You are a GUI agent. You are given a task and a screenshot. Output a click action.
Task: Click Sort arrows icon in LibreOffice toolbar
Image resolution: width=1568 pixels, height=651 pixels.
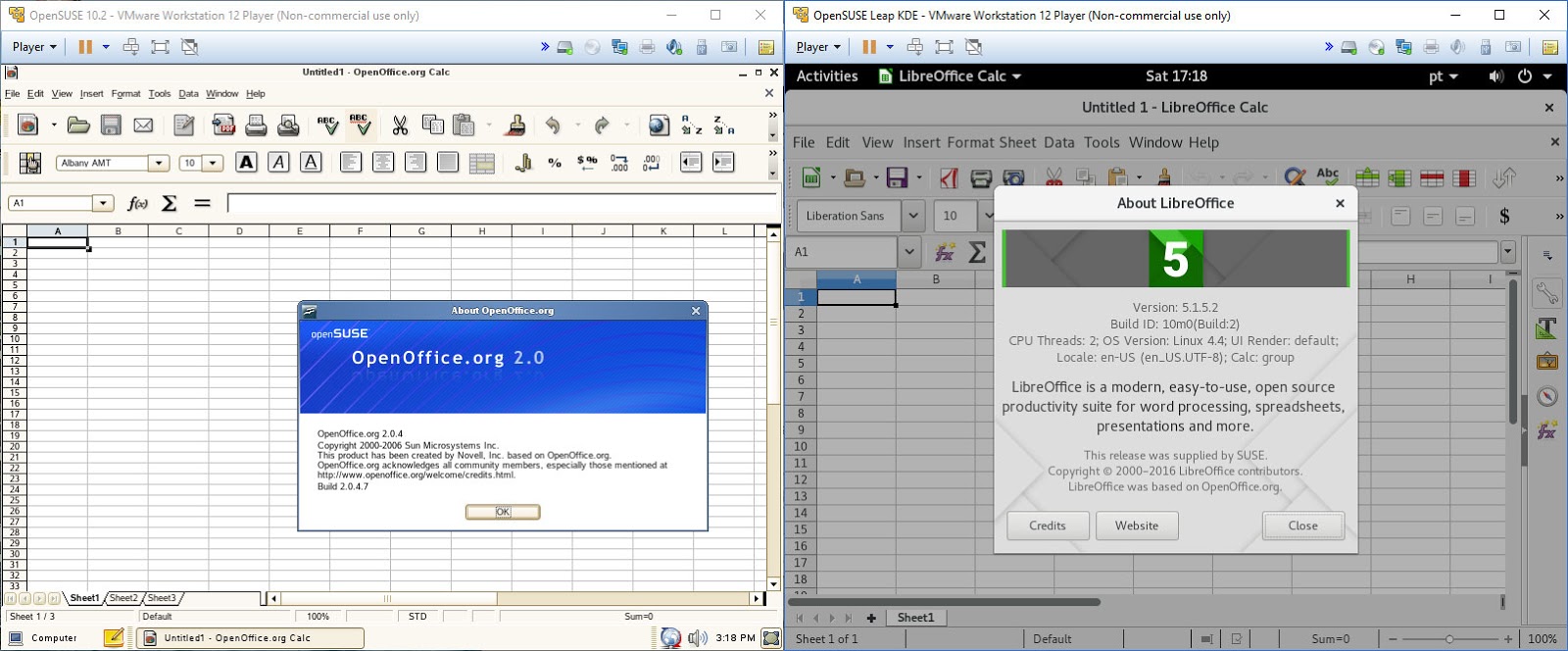(1503, 177)
